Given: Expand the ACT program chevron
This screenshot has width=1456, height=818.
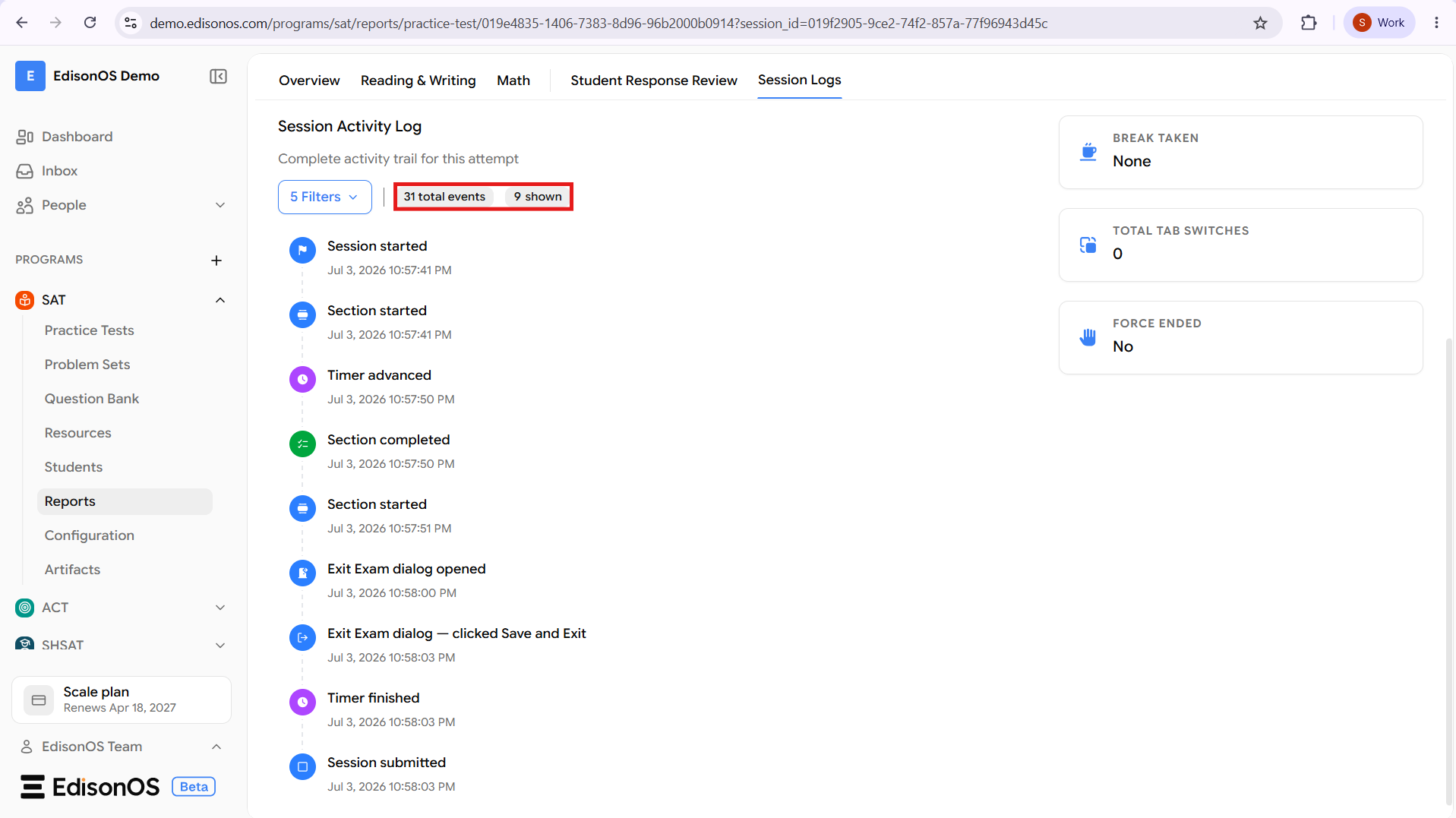Looking at the screenshot, I should point(220,608).
